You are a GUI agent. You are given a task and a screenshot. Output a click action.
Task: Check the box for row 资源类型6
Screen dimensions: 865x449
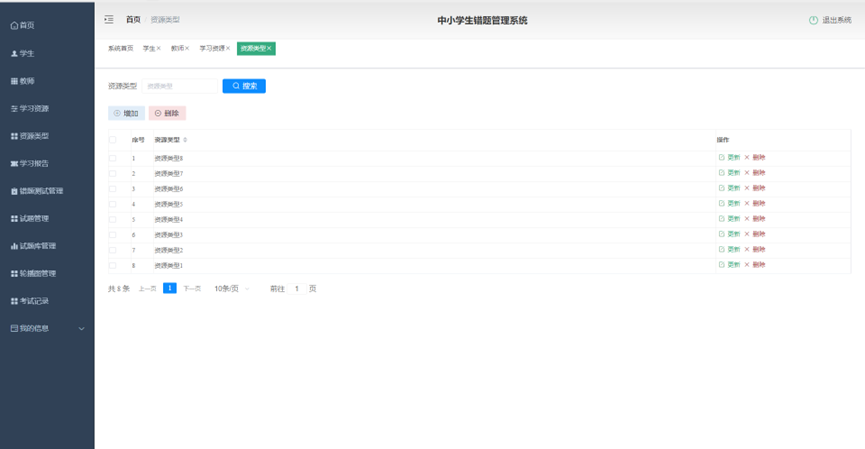pyautogui.click(x=113, y=189)
